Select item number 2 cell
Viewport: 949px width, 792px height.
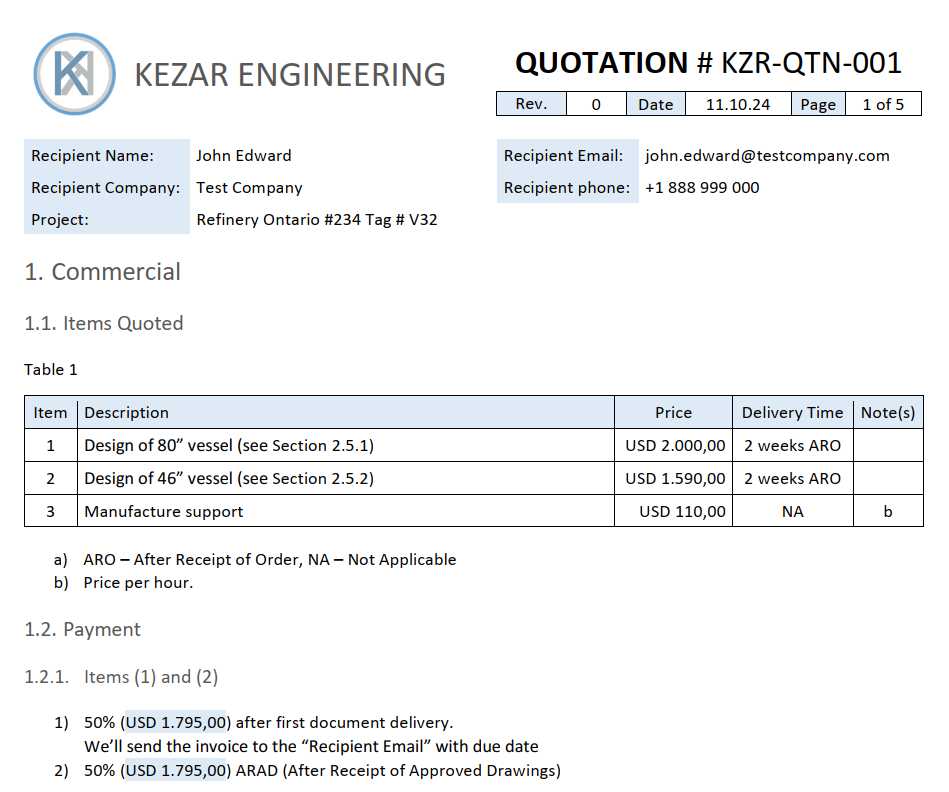[51, 479]
